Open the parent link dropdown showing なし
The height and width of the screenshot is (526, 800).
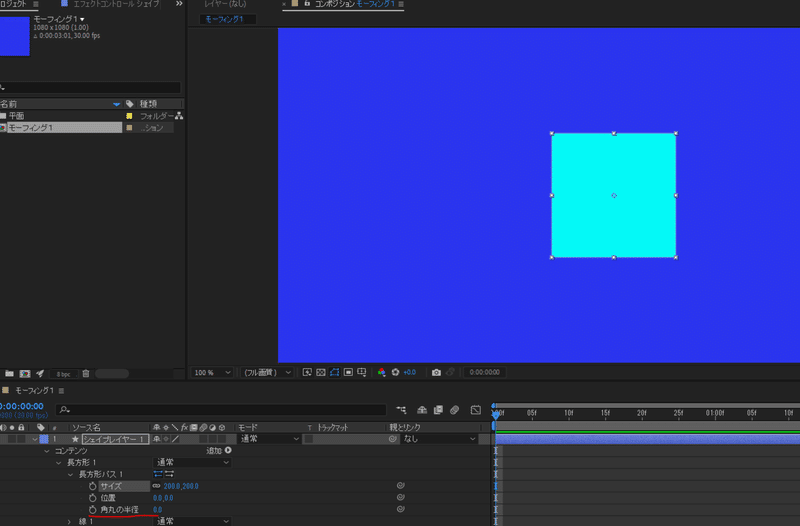pos(439,439)
